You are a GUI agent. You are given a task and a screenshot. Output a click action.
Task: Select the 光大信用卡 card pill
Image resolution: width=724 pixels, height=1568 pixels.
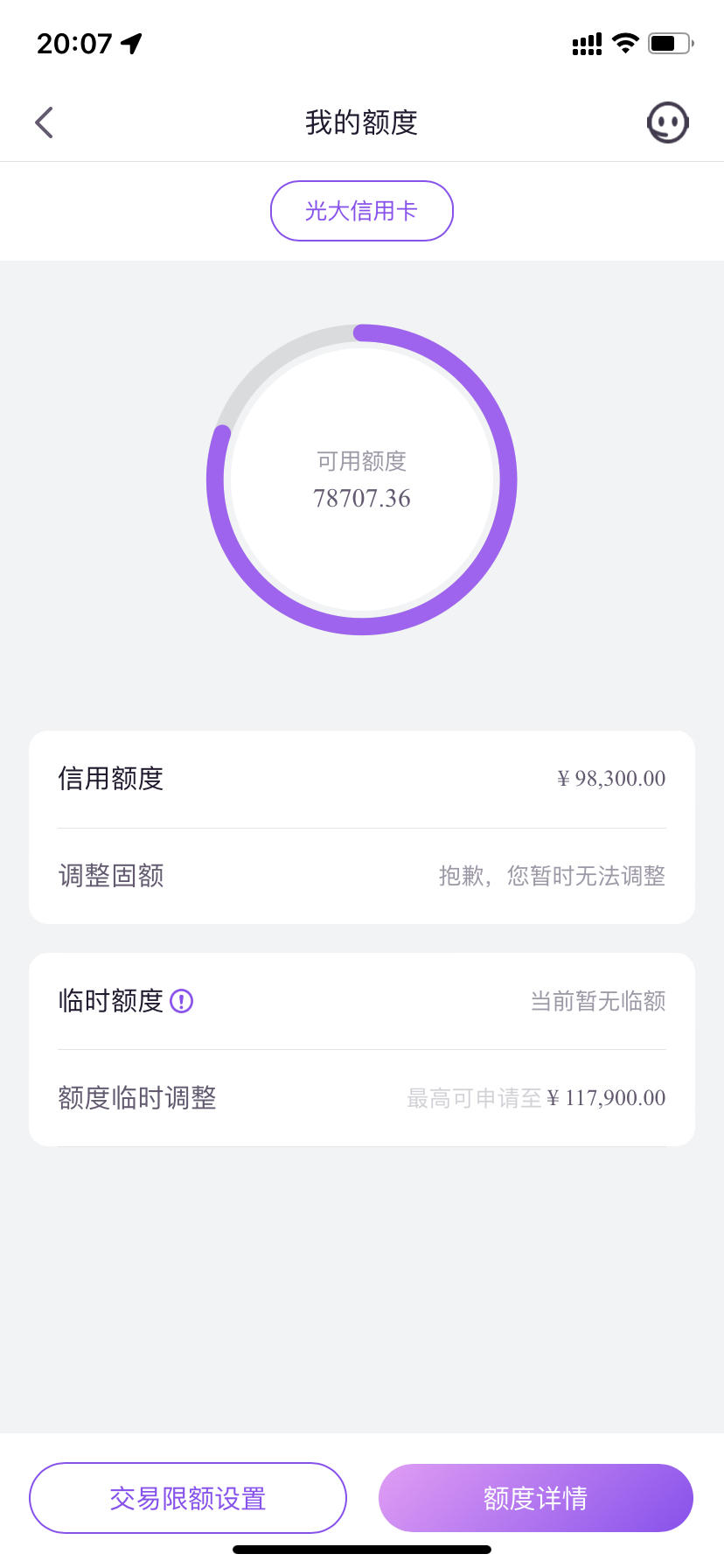pyautogui.click(x=362, y=211)
